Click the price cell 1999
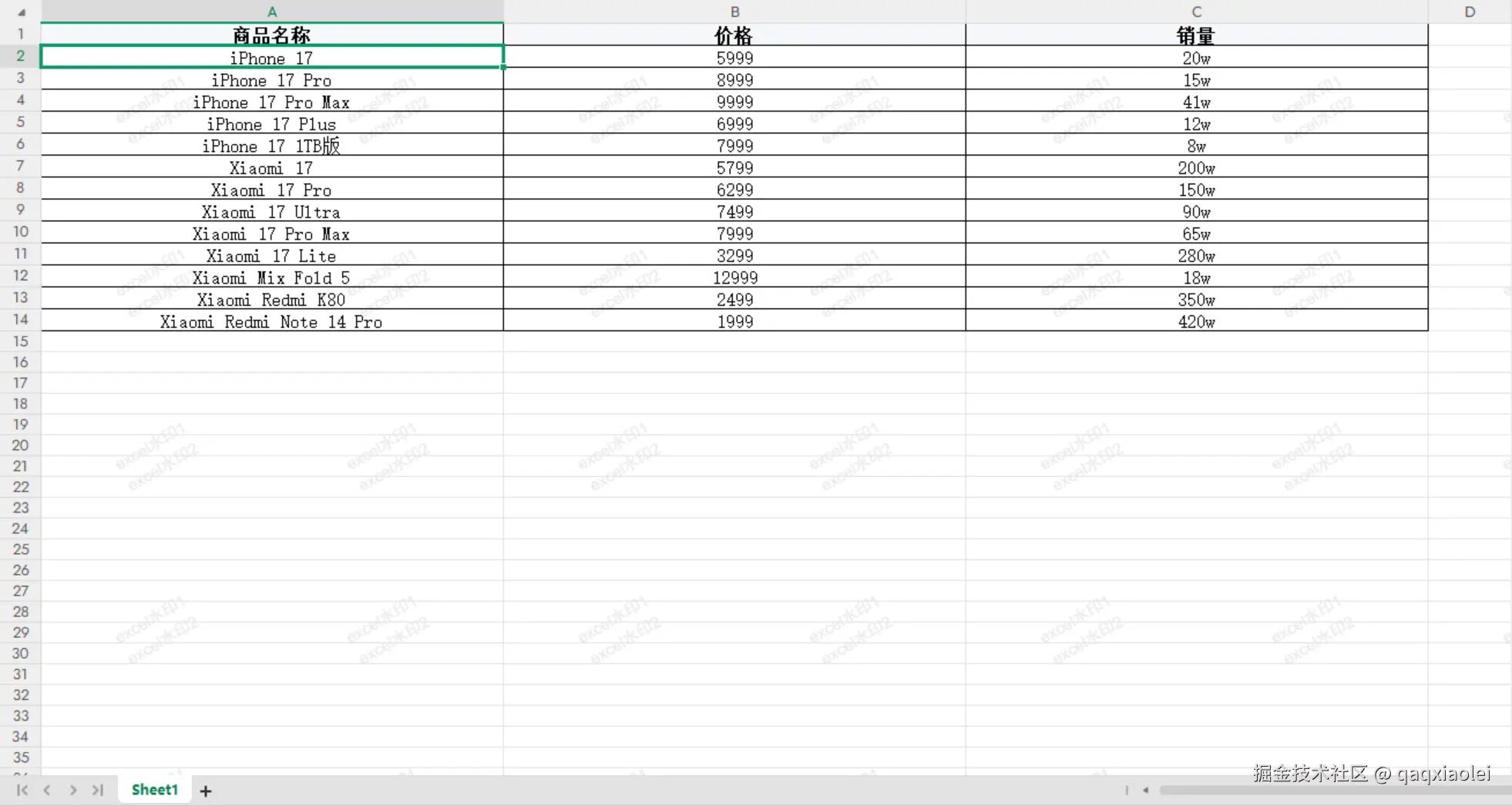The image size is (1512, 806). tap(734, 321)
